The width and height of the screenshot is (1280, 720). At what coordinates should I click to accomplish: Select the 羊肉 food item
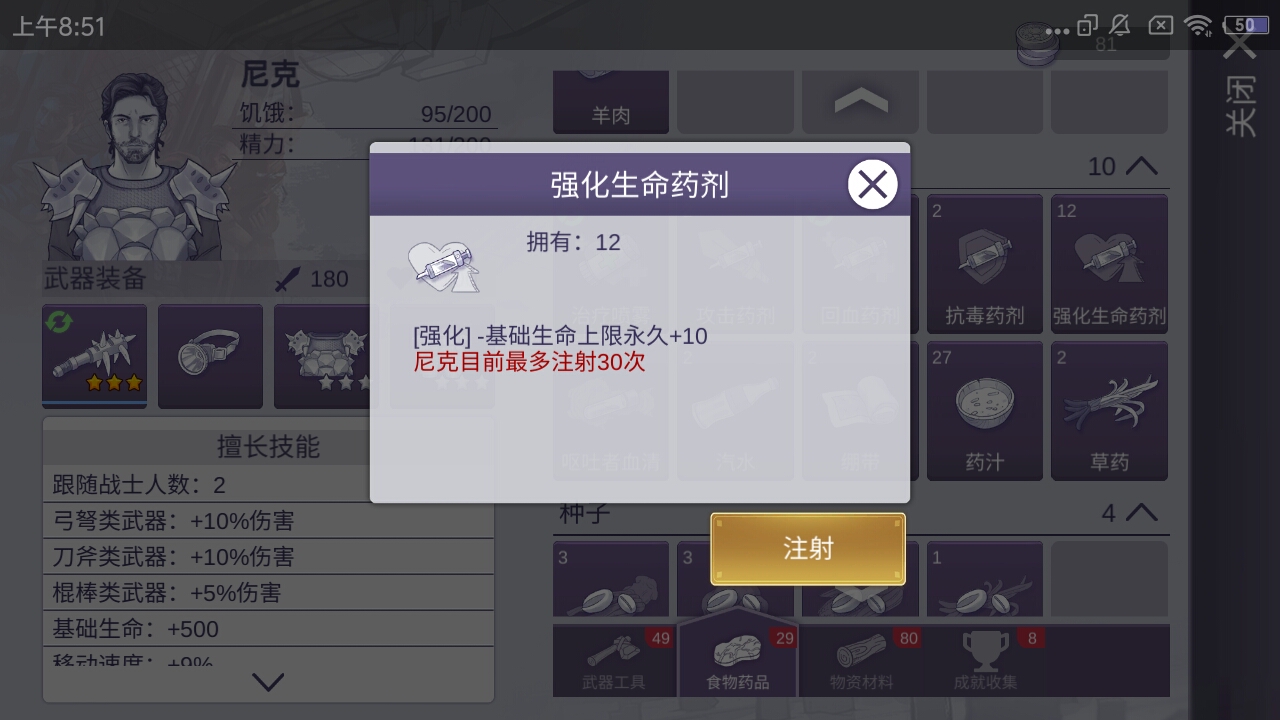610,101
